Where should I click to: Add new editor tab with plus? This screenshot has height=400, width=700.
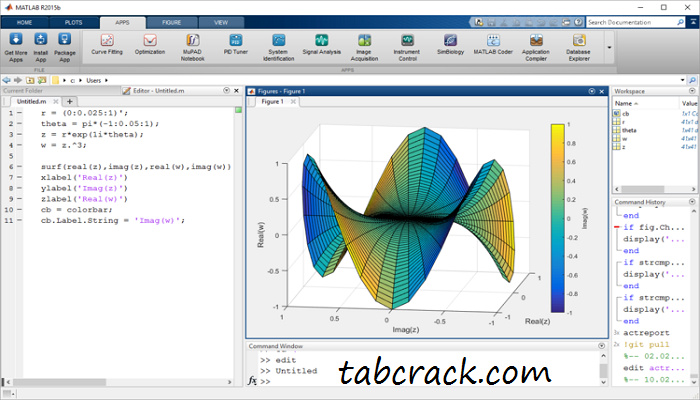click(x=70, y=101)
